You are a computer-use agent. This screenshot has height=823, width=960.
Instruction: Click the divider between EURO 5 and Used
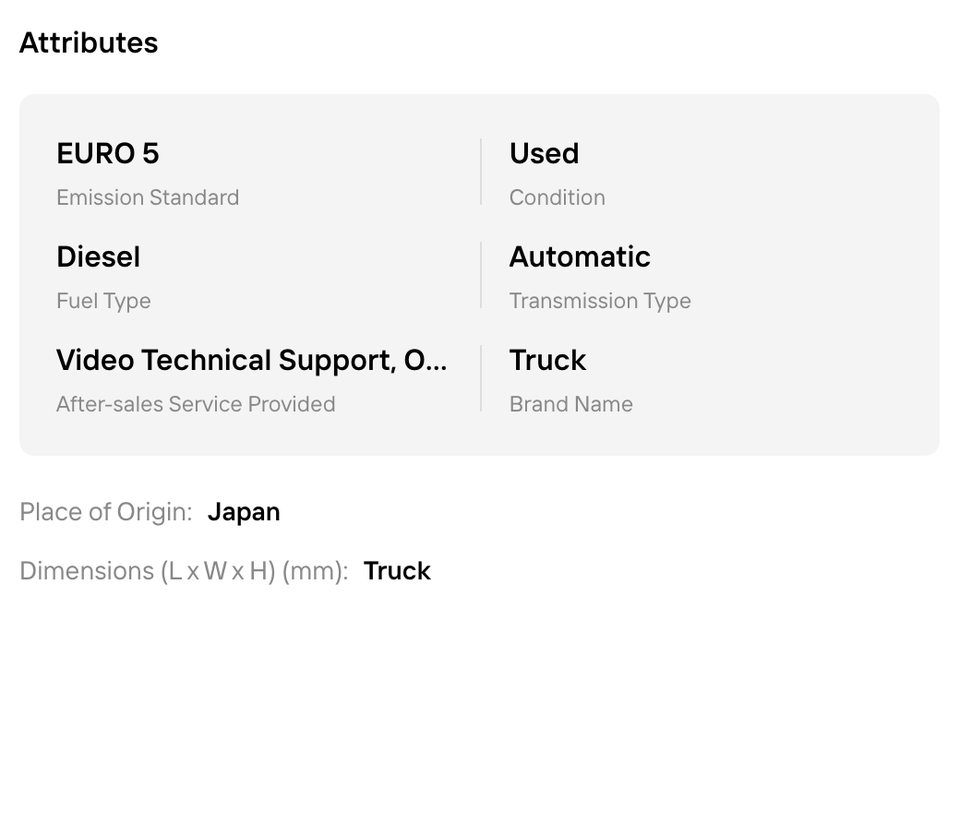point(481,172)
